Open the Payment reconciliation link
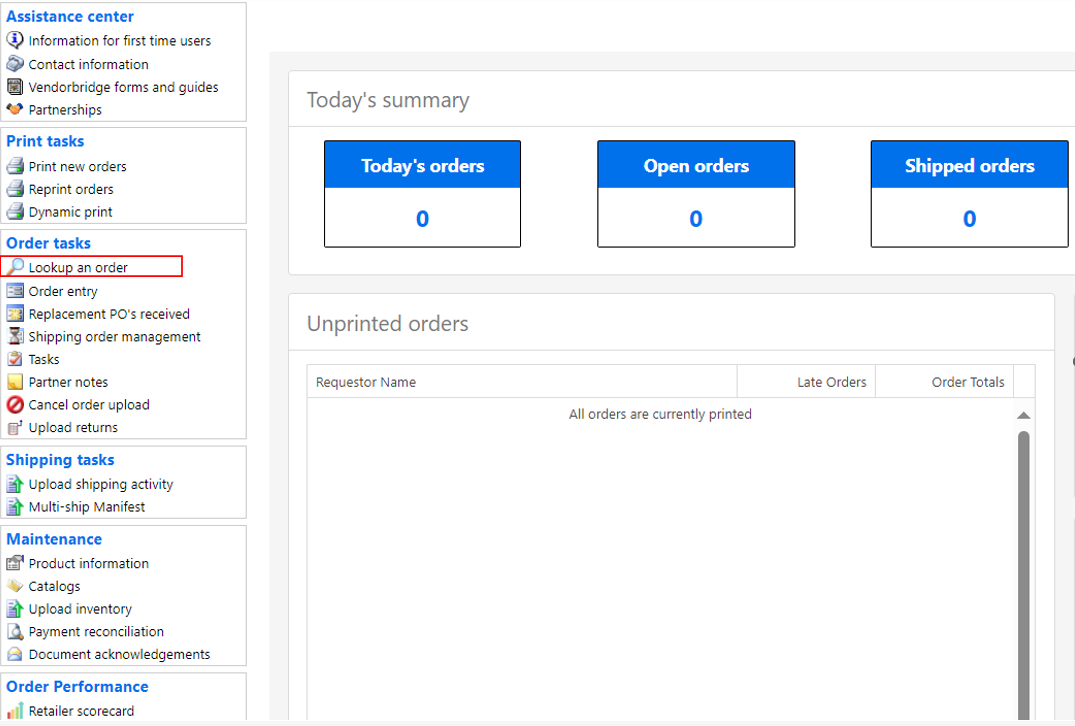1075x726 pixels. click(x=96, y=631)
